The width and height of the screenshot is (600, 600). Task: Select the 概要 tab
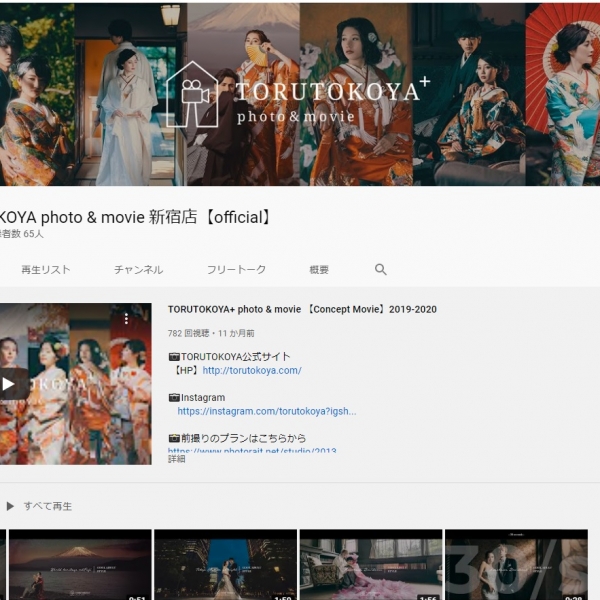point(319,270)
